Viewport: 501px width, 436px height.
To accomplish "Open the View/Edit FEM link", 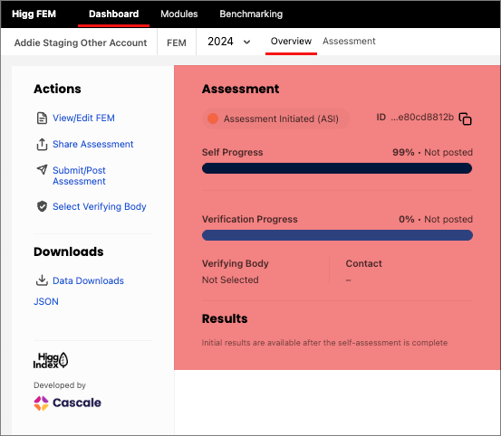I will pos(83,118).
